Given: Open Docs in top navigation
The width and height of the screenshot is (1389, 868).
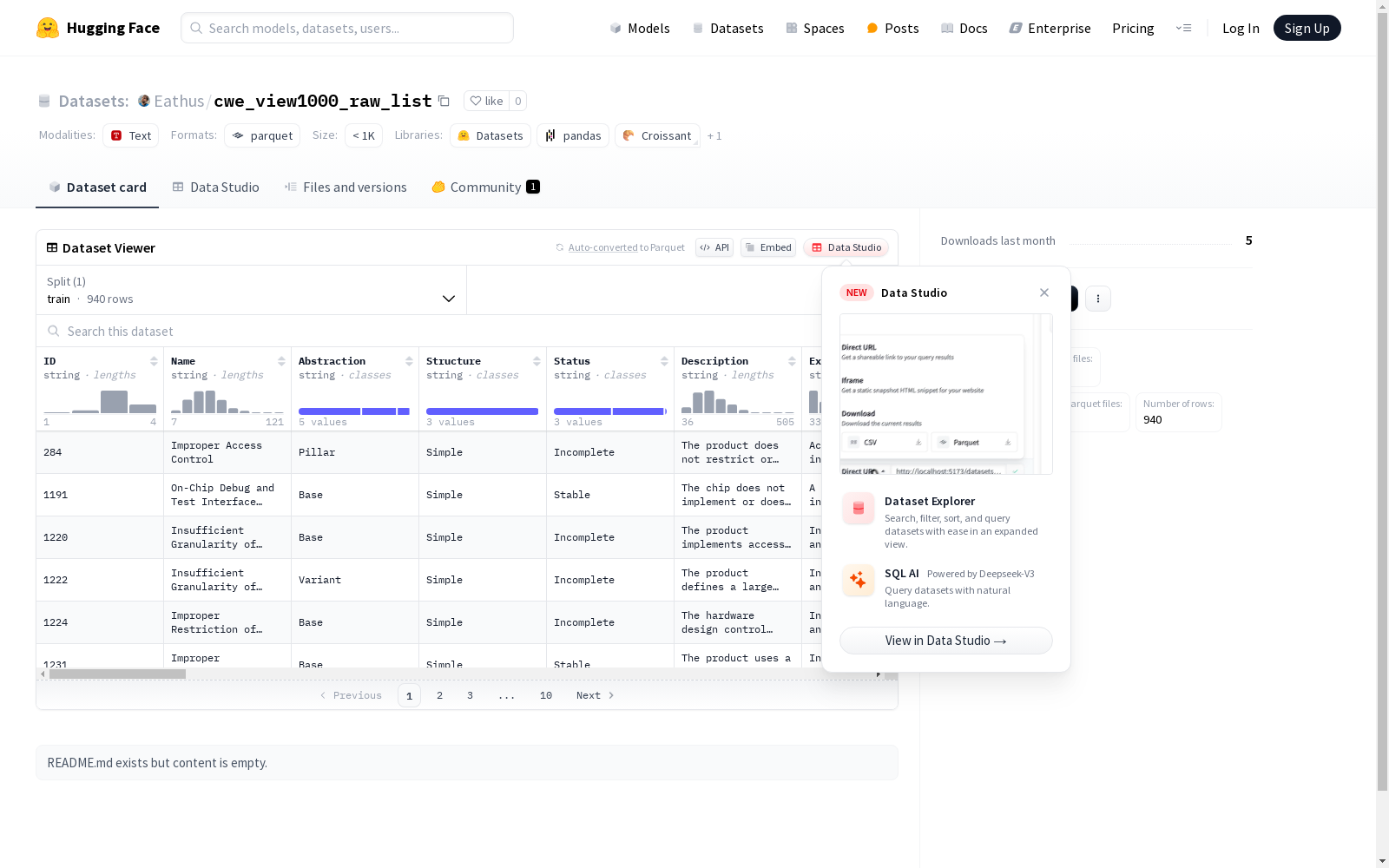Looking at the screenshot, I should [964, 28].
